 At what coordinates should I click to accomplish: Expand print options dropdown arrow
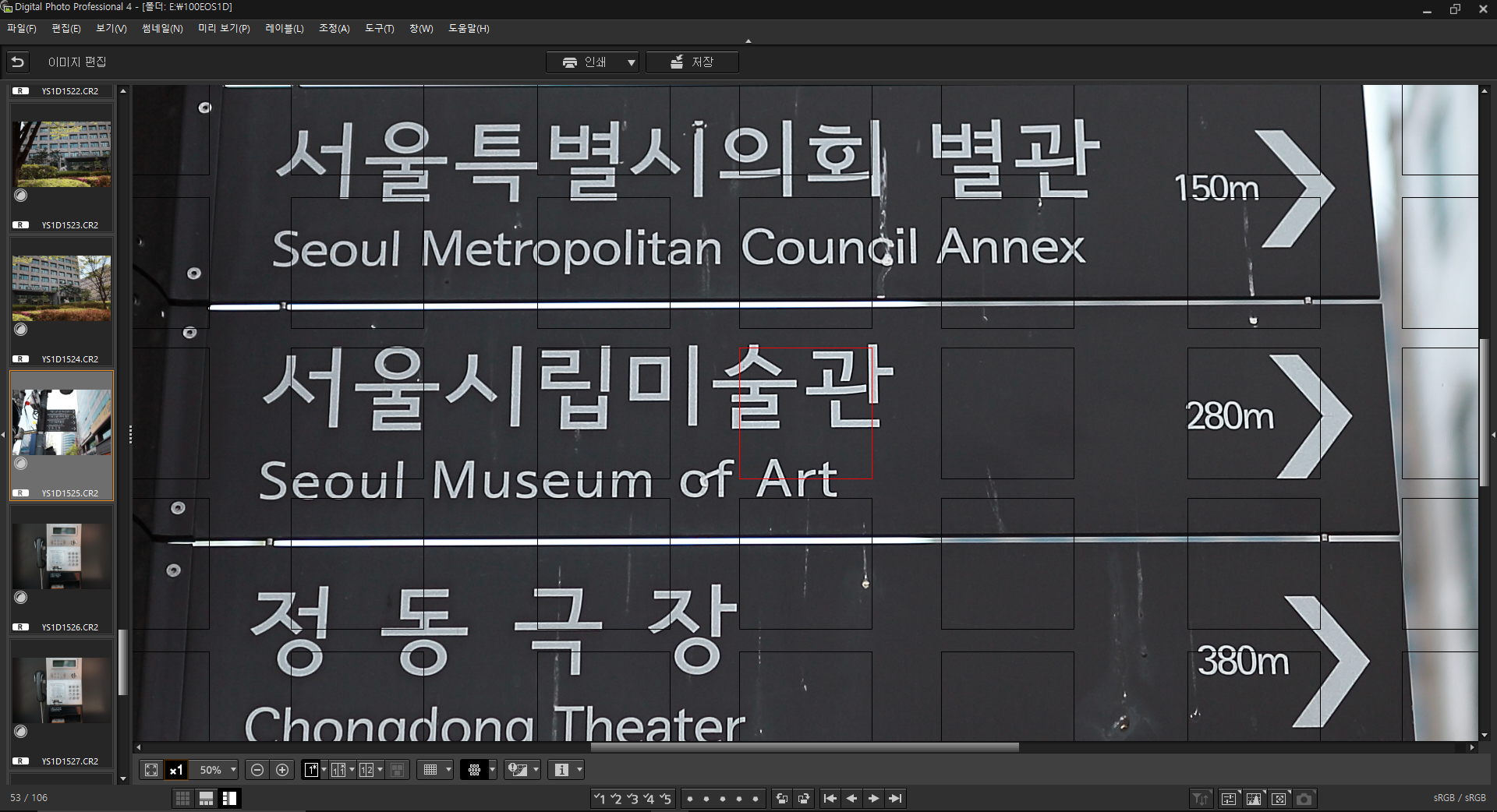pos(632,62)
